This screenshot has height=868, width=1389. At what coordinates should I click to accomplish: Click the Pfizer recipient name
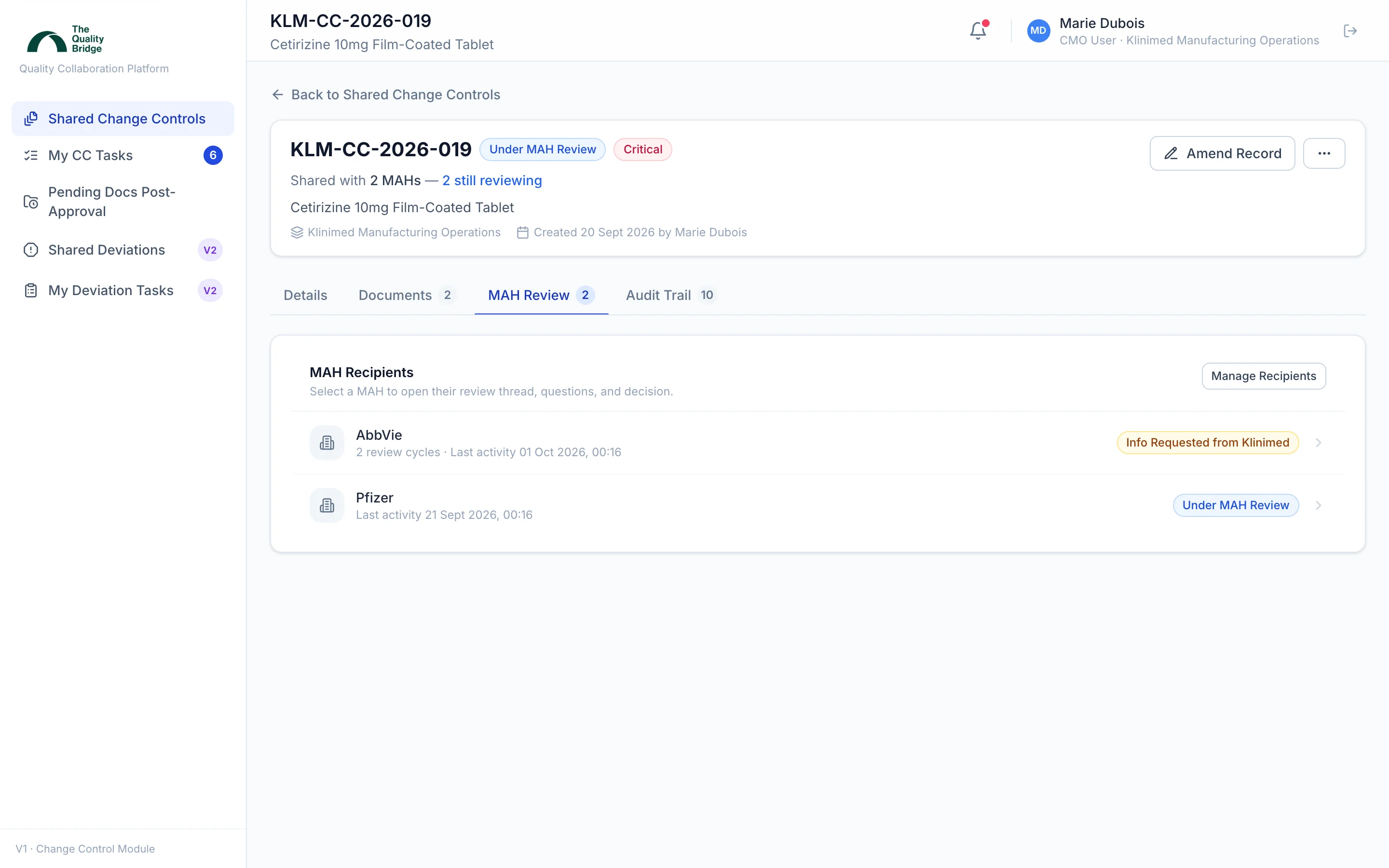point(374,498)
